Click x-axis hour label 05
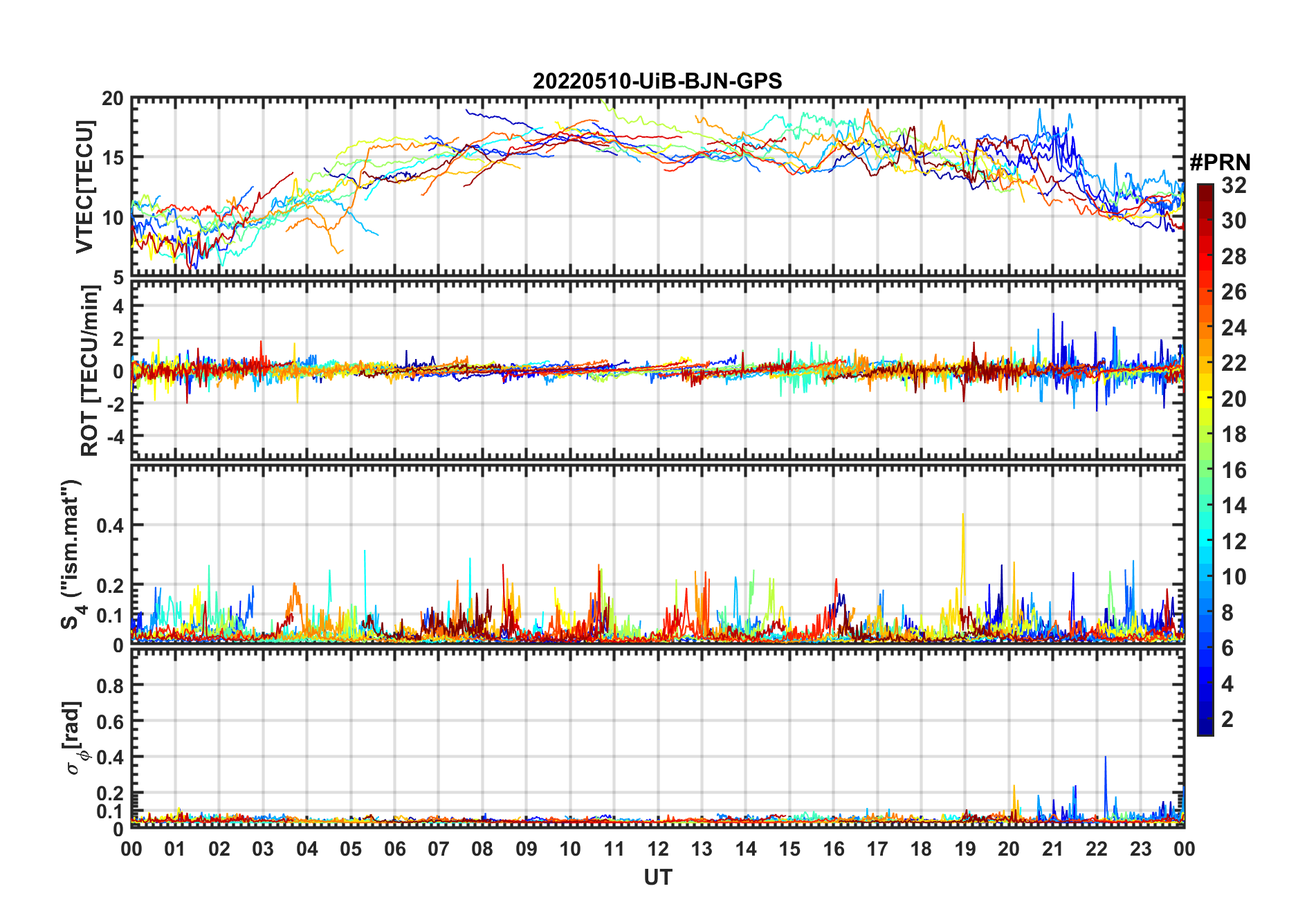This screenshot has width=1316, height=920. pos(351,849)
